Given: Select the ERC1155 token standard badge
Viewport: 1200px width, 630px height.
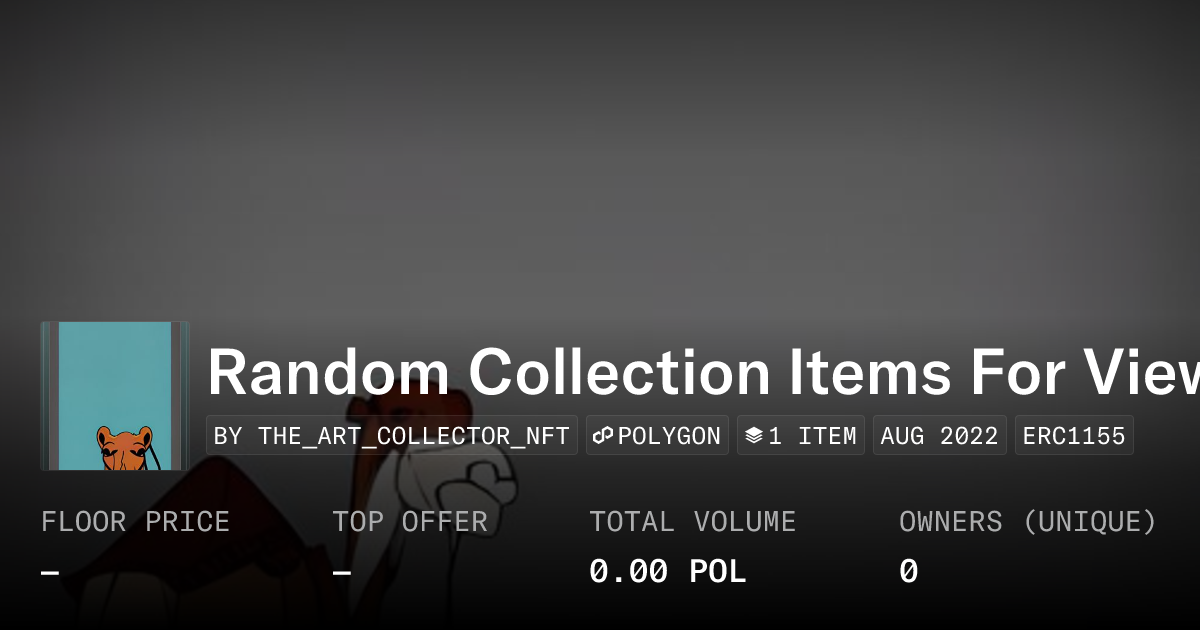Looking at the screenshot, I should tap(1074, 436).
